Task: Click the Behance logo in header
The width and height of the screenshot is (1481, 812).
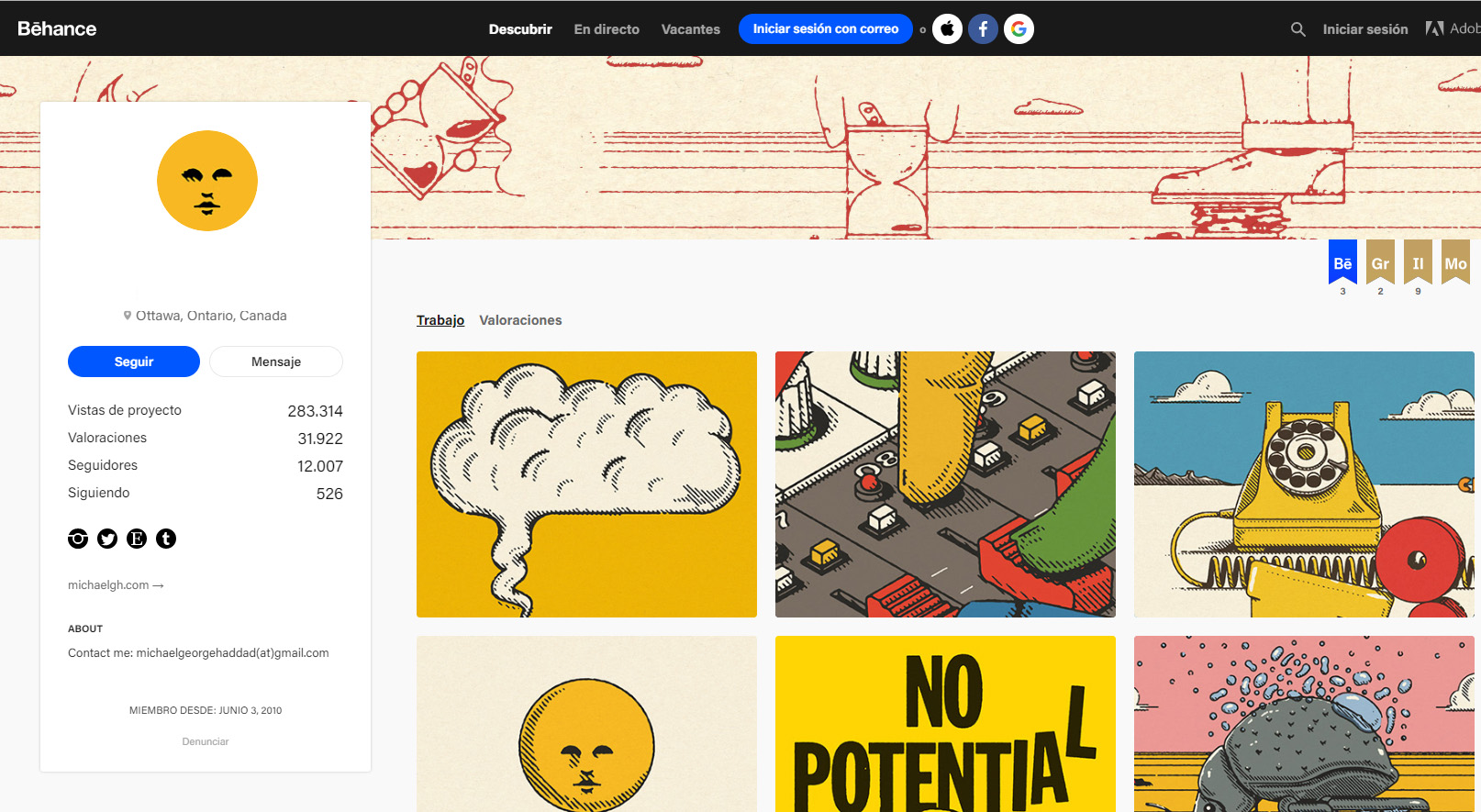Action: click(57, 29)
